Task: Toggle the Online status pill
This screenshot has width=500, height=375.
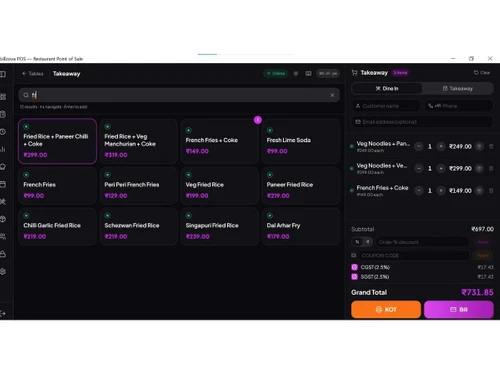Action: click(276, 73)
